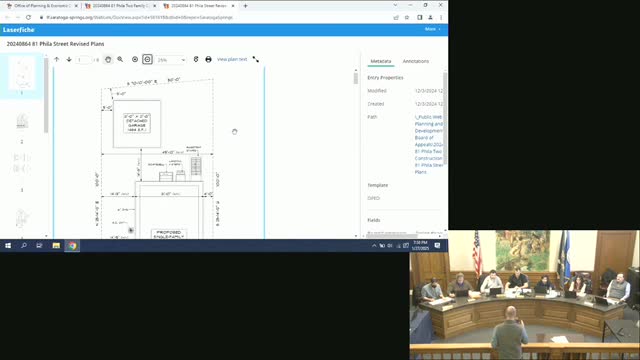Open the browser profile icon

430,18
